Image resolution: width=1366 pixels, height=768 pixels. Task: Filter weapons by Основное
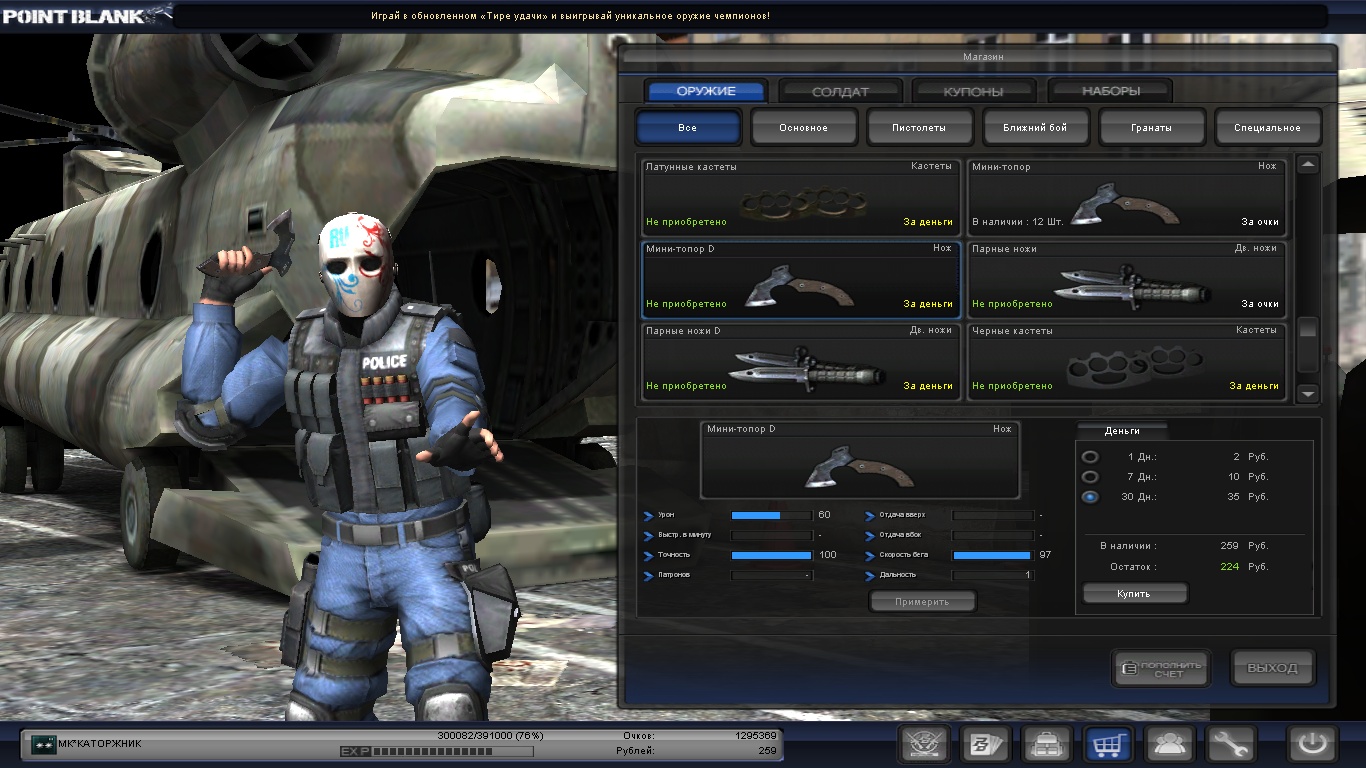point(804,128)
